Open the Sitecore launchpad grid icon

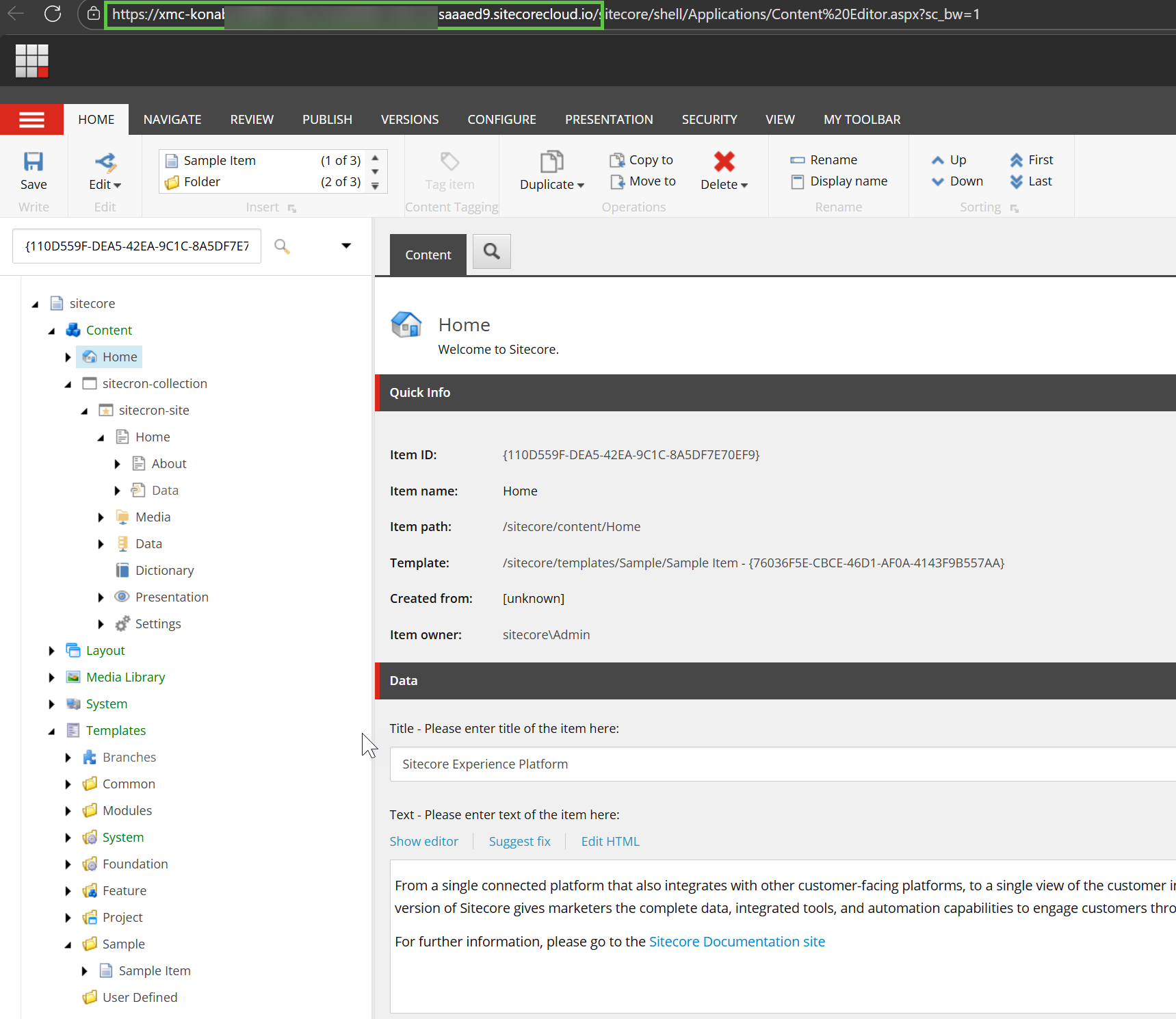point(32,61)
